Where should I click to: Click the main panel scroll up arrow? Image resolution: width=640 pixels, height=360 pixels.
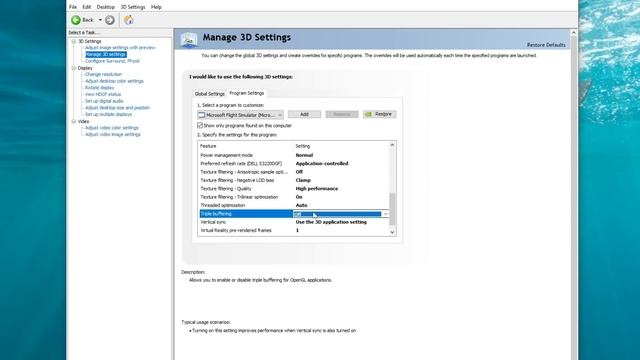tap(573, 33)
